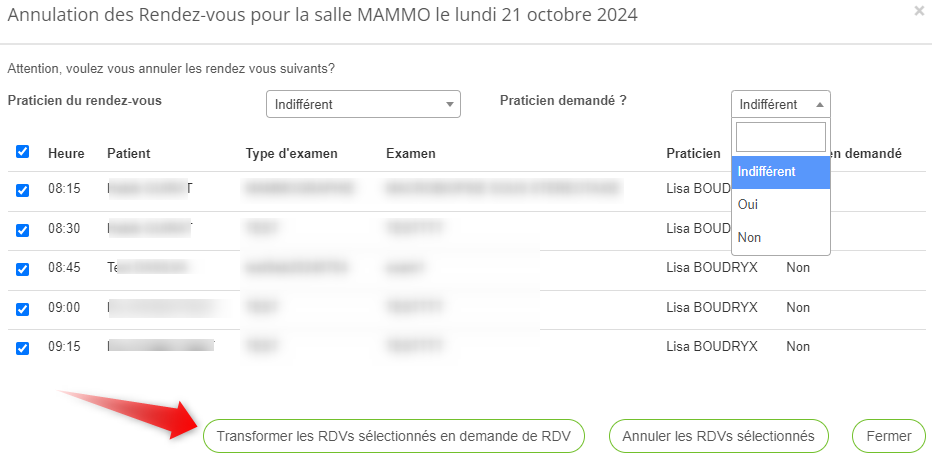
Task: Focus the dropdown search input field
Action: [780, 137]
